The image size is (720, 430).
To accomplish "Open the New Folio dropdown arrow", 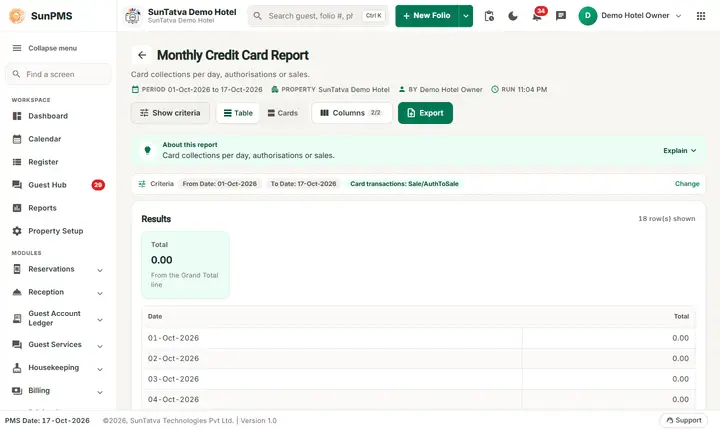I will [466, 16].
